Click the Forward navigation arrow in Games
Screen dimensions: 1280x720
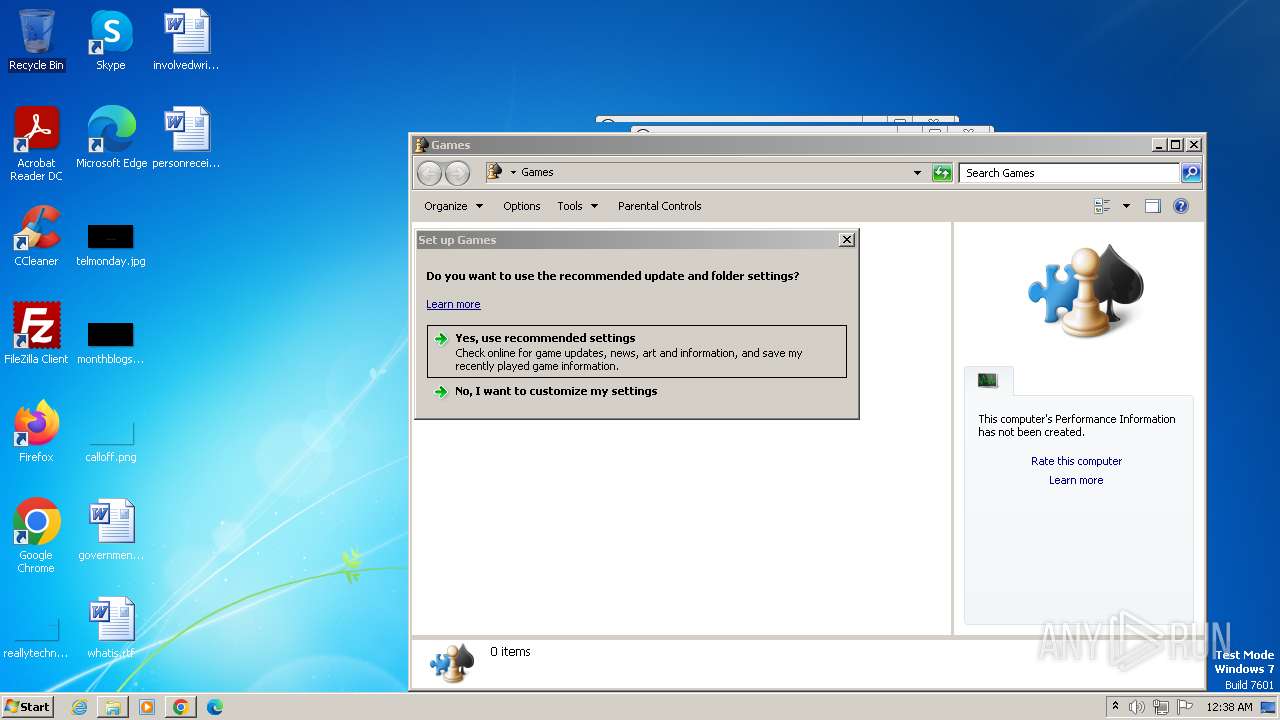point(457,173)
